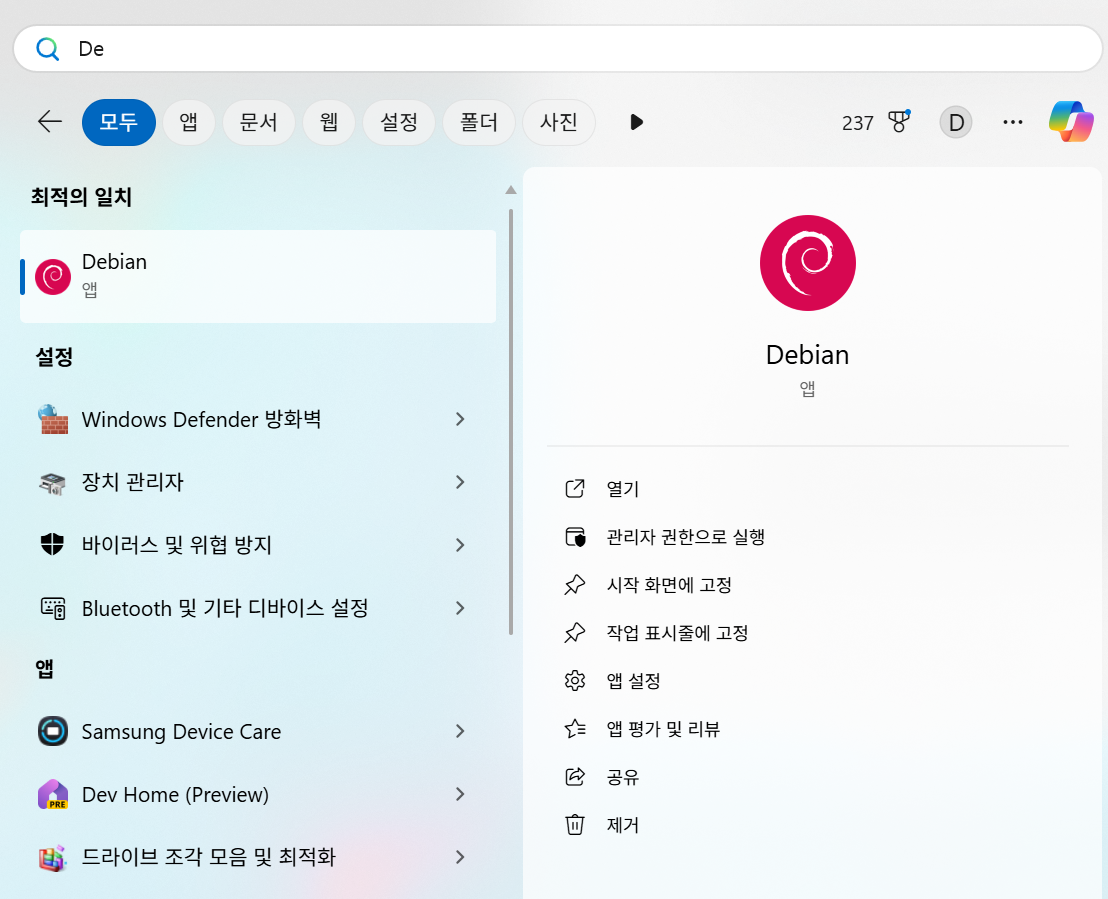Click the search input field containing 'De'
This screenshot has height=899, width=1108.
pyautogui.click(x=558, y=49)
